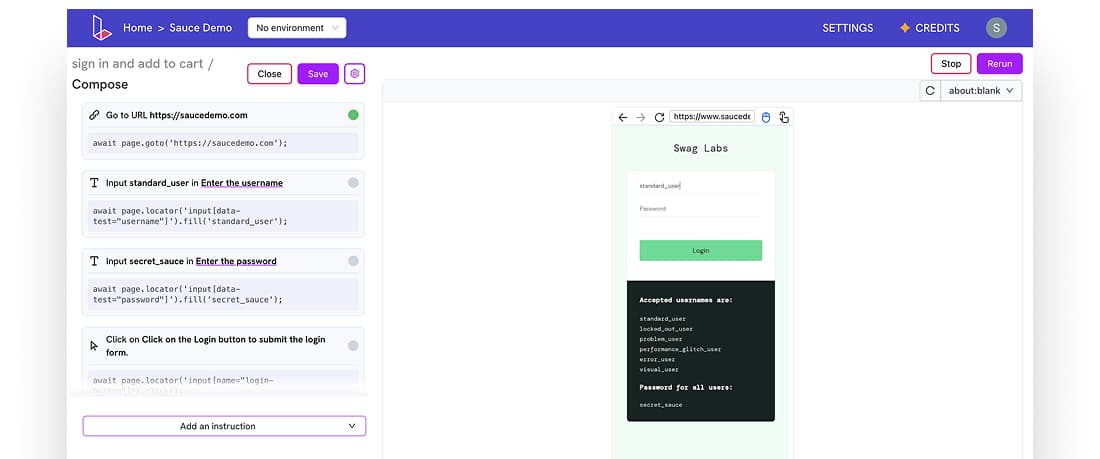This screenshot has height=459, width=1100.
Task: Open the No environment dropdown
Action: pos(297,28)
